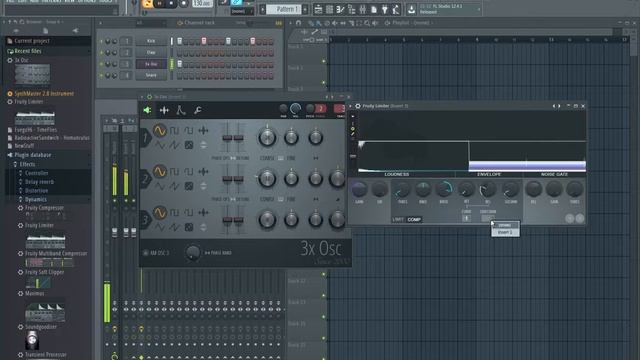Mute the Kick channel via its green LED
Screen dimensions: 640x360
pyautogui.click(x=101, y=41)
